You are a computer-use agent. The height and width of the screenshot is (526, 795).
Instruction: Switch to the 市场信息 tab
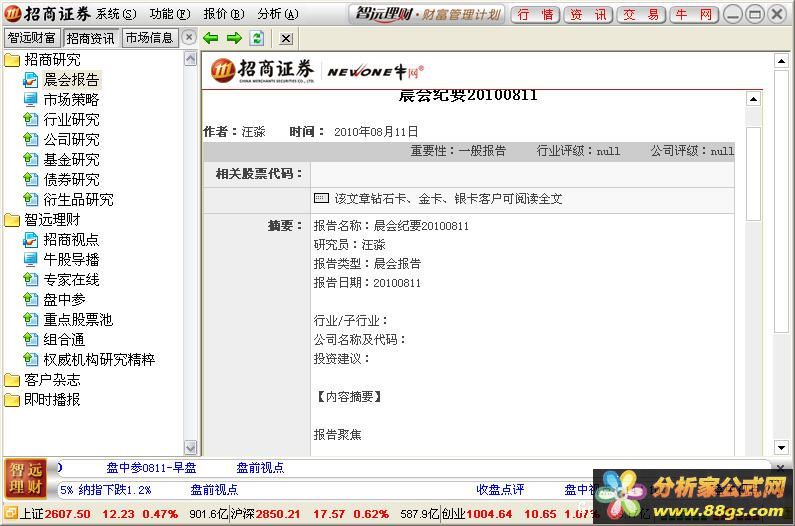click(150, 38)
